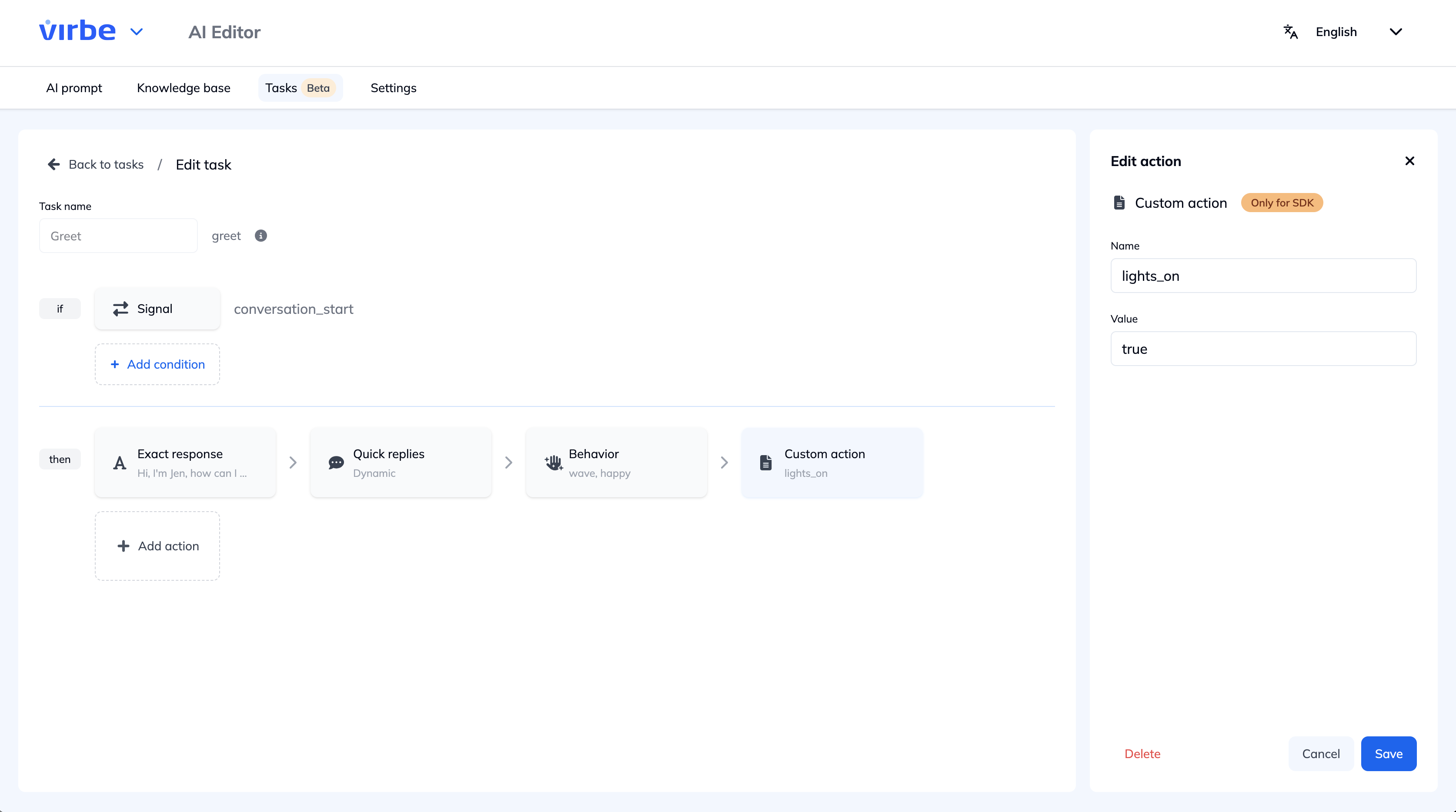Screen dimensions: 1456x812
Task: Click the virbe logo
Action: coord(77,30)
